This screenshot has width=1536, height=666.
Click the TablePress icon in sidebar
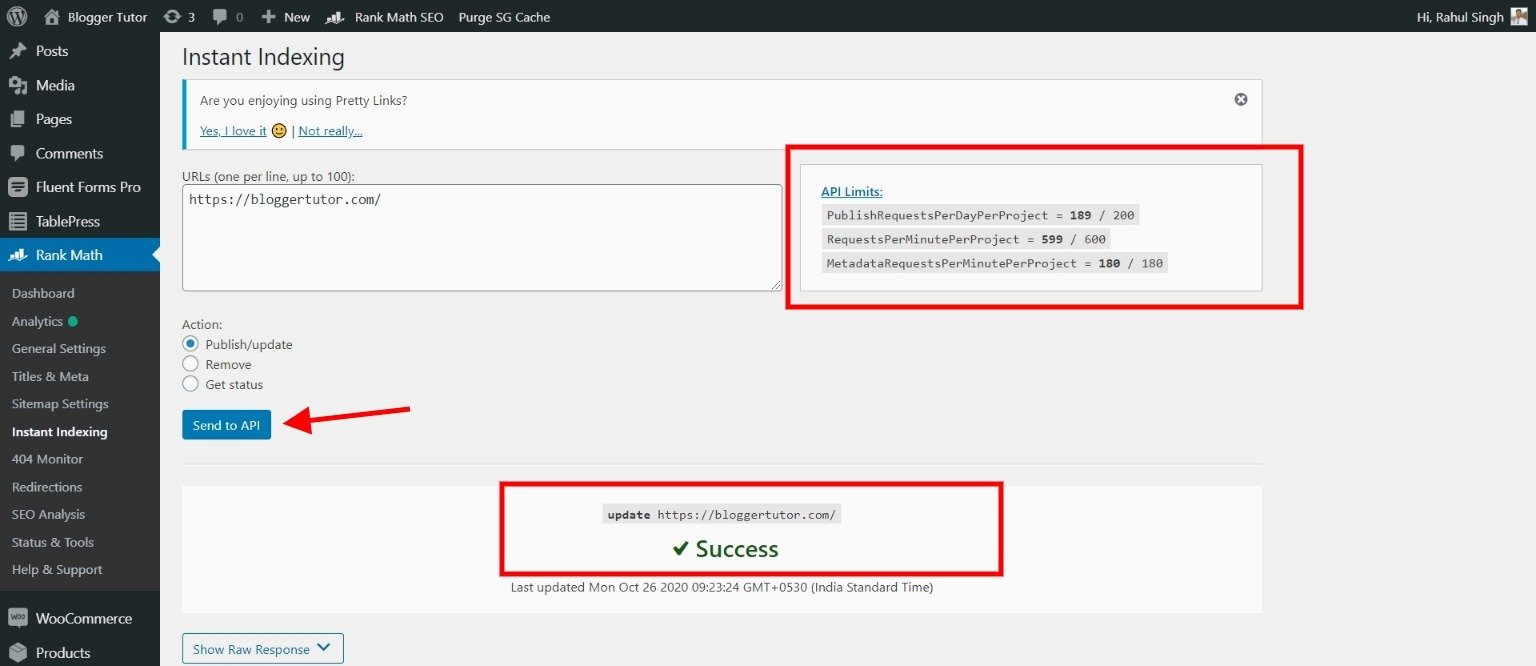[x=18, y=221]
